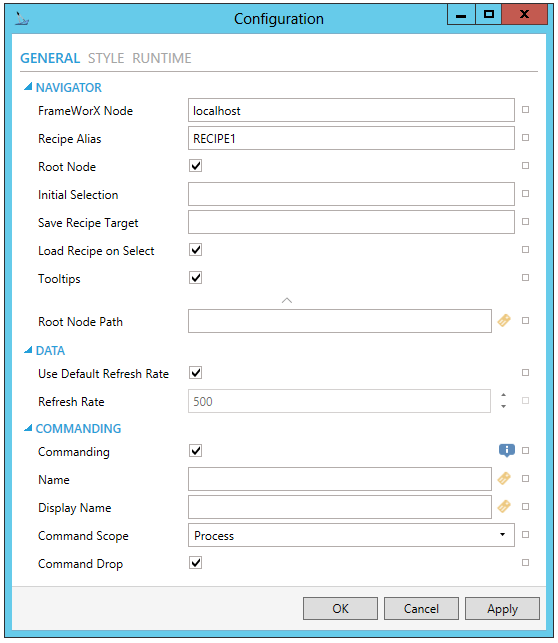Click the application icon in title bar
The image size is (558, 643).
point(21,18)
